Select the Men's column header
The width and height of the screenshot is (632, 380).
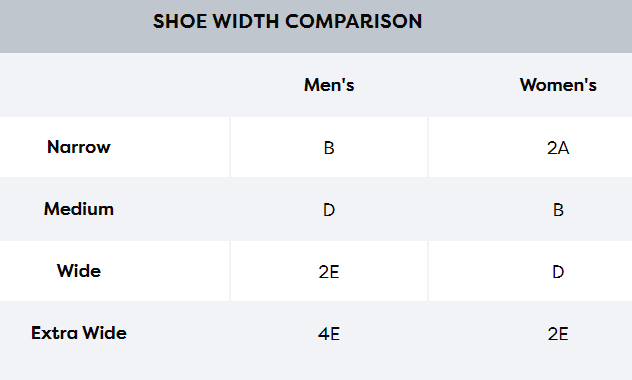coord(329,85)
